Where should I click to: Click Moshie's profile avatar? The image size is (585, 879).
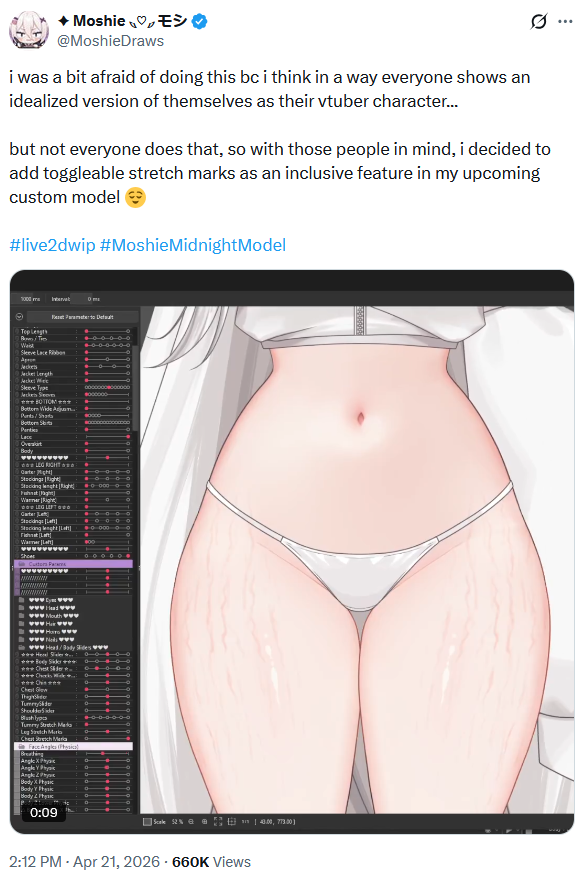(x=28, y=30)
